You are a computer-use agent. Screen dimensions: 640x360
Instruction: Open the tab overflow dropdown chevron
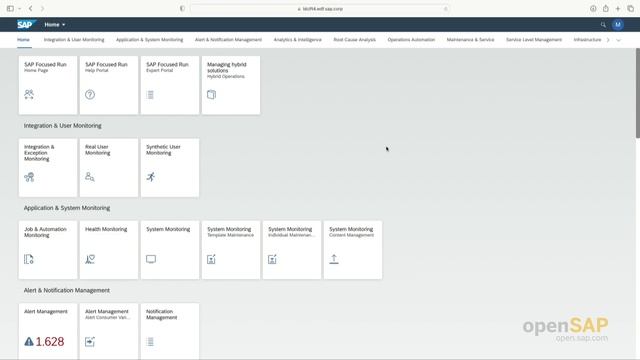618,40
